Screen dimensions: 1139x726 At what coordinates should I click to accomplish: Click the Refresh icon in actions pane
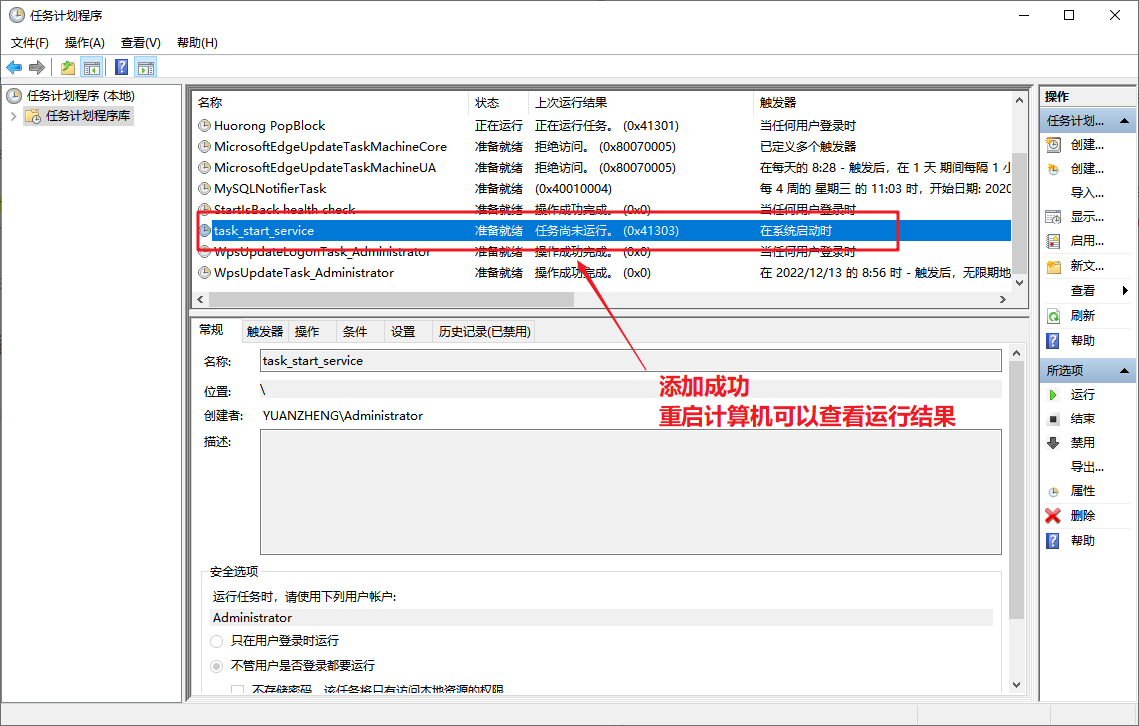[1053, 316]
